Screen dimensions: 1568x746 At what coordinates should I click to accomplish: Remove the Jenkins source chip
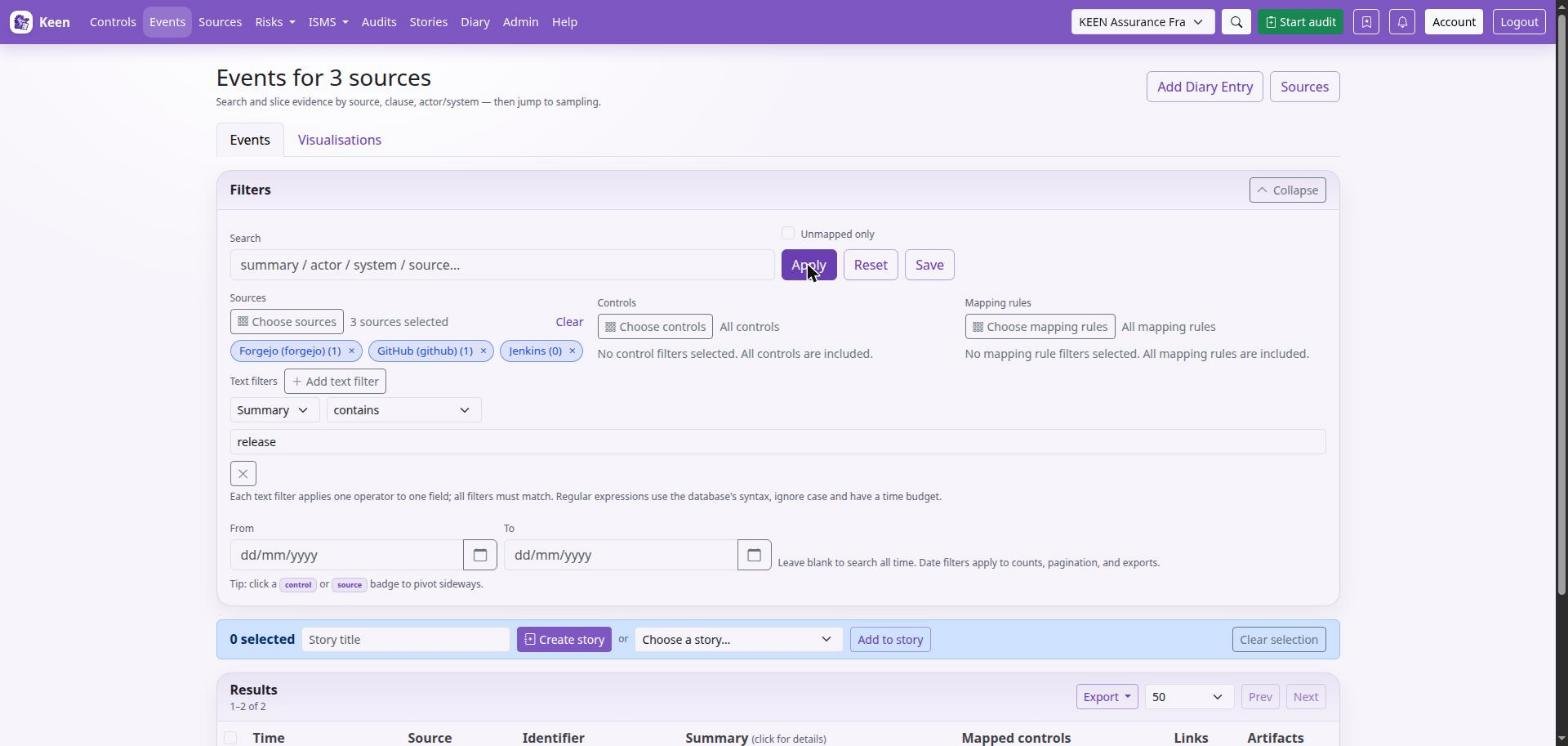(x=572, y=351)
